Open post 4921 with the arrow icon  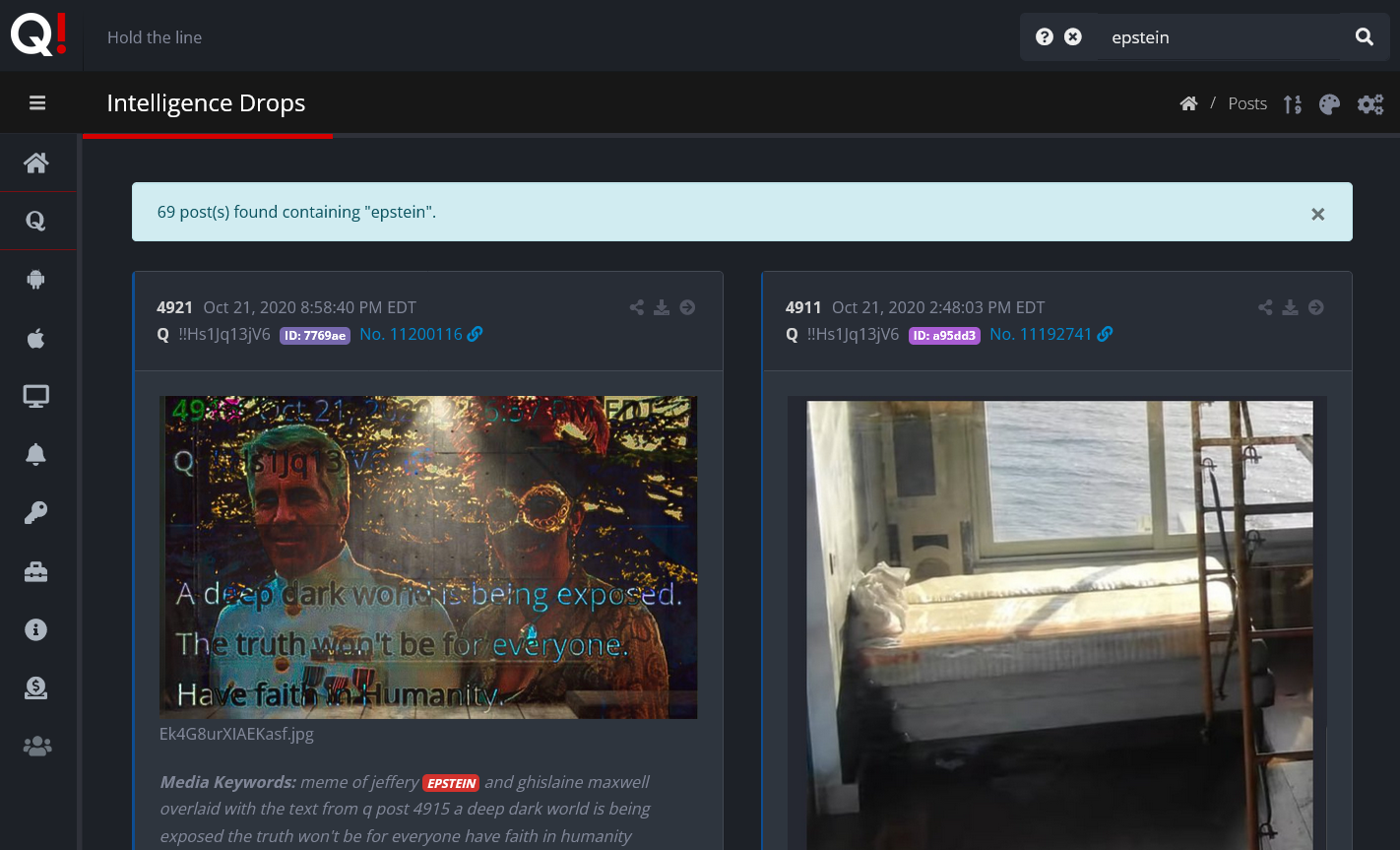point(687,307)
